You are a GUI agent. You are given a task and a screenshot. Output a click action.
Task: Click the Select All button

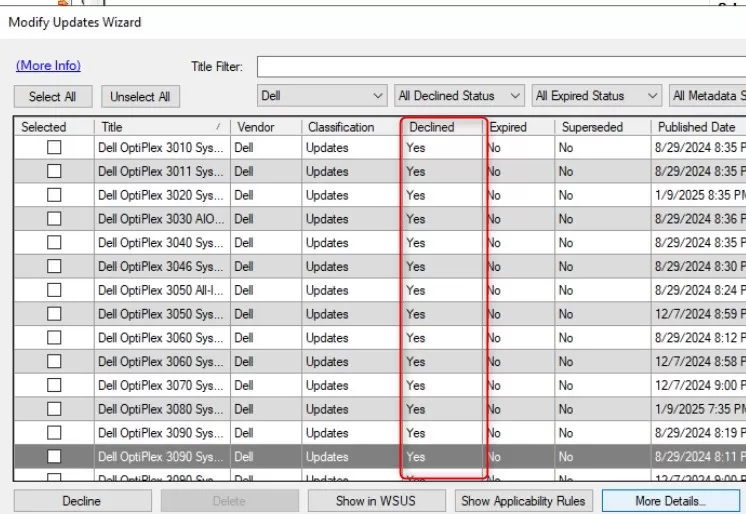click(53, 97)
